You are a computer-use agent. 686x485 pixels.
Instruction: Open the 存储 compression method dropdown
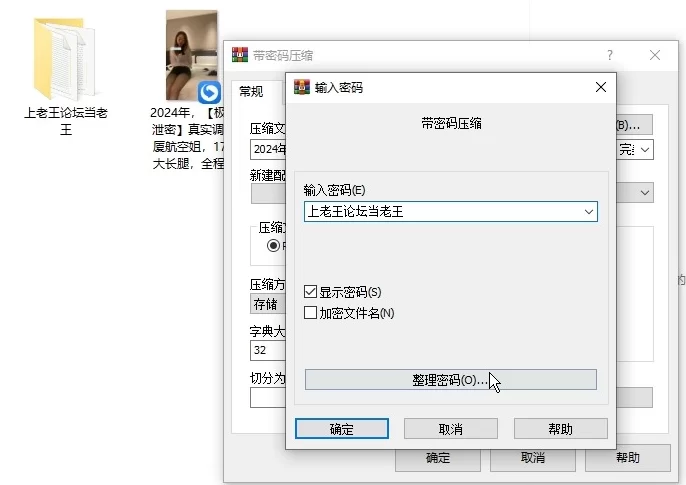coord(267,304)
